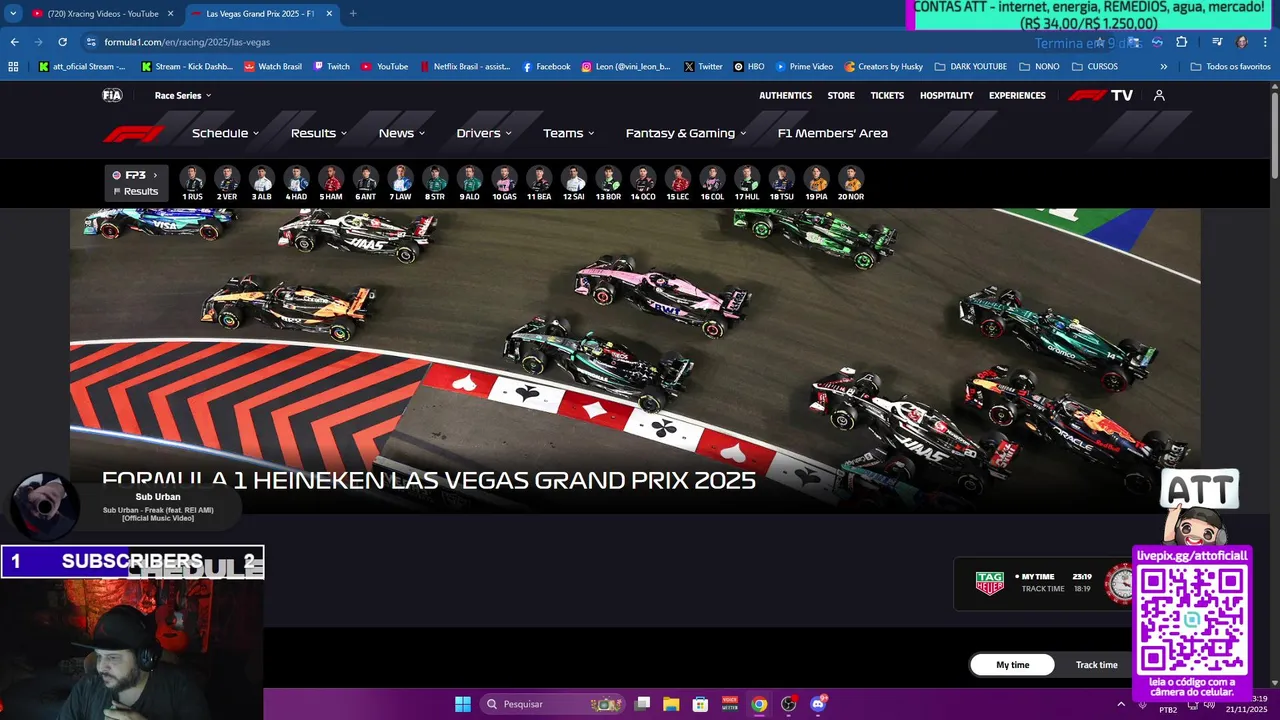Click the FIA logo
The image size is (1280, 720).
pyautogui.click(x=112, y=95)
